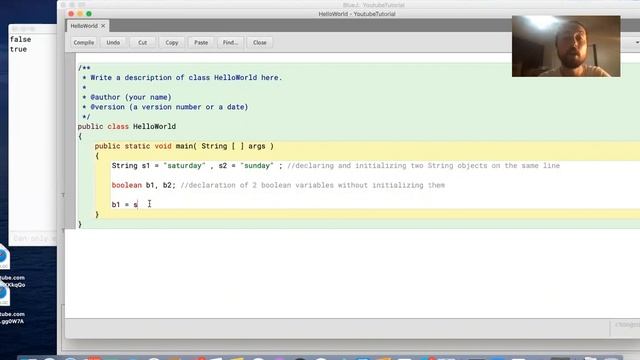The height and width of the screenshot is (360, 640).
Task: Select the HelloWorld editor tab
Action: tap(84, 26)
